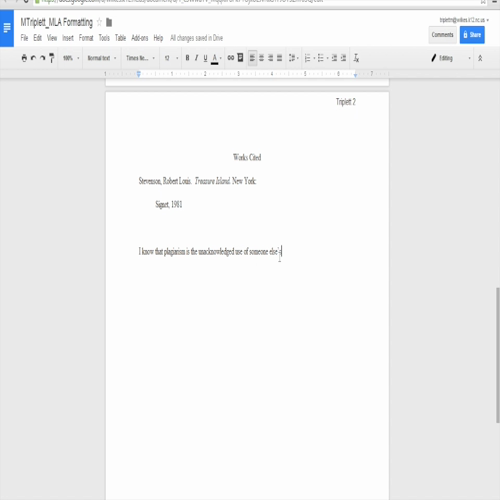Decrease the paragraph indent
Image resolution: width=500 pixels, height=500 pixels.
334,58
